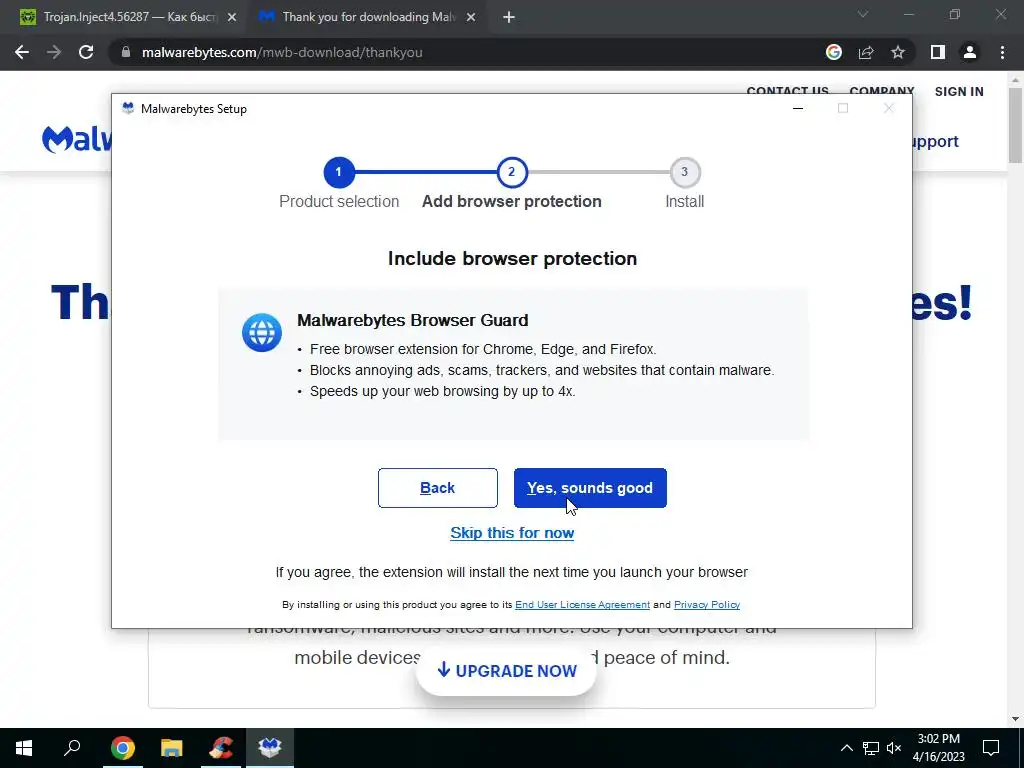Image resolution: width=1024 pixels, height=768 pixels.
Task: Open Chrome three-dot menu
Action: click(1002, 52)
